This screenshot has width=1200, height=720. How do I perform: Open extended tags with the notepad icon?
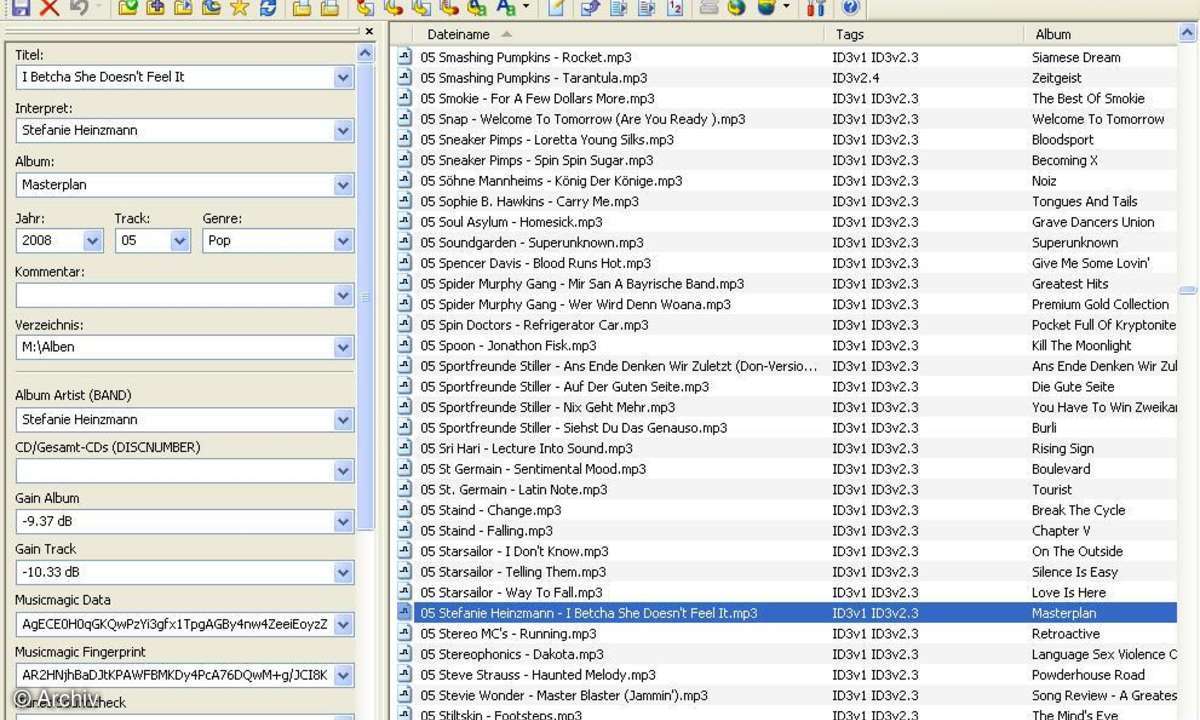coord(556,8)
